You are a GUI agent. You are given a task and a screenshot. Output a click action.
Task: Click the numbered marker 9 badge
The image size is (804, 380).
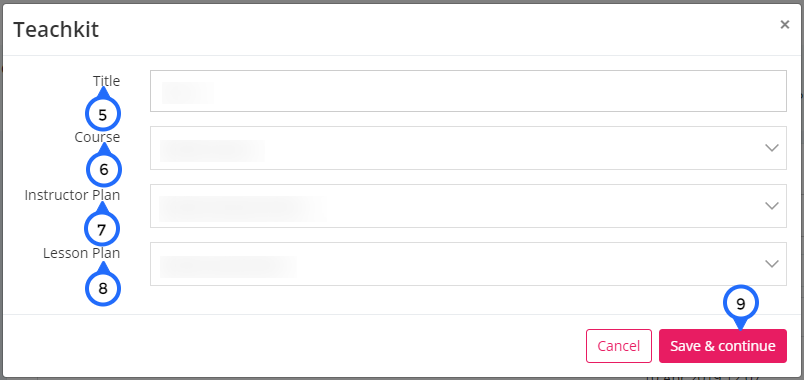pos(740,304)
